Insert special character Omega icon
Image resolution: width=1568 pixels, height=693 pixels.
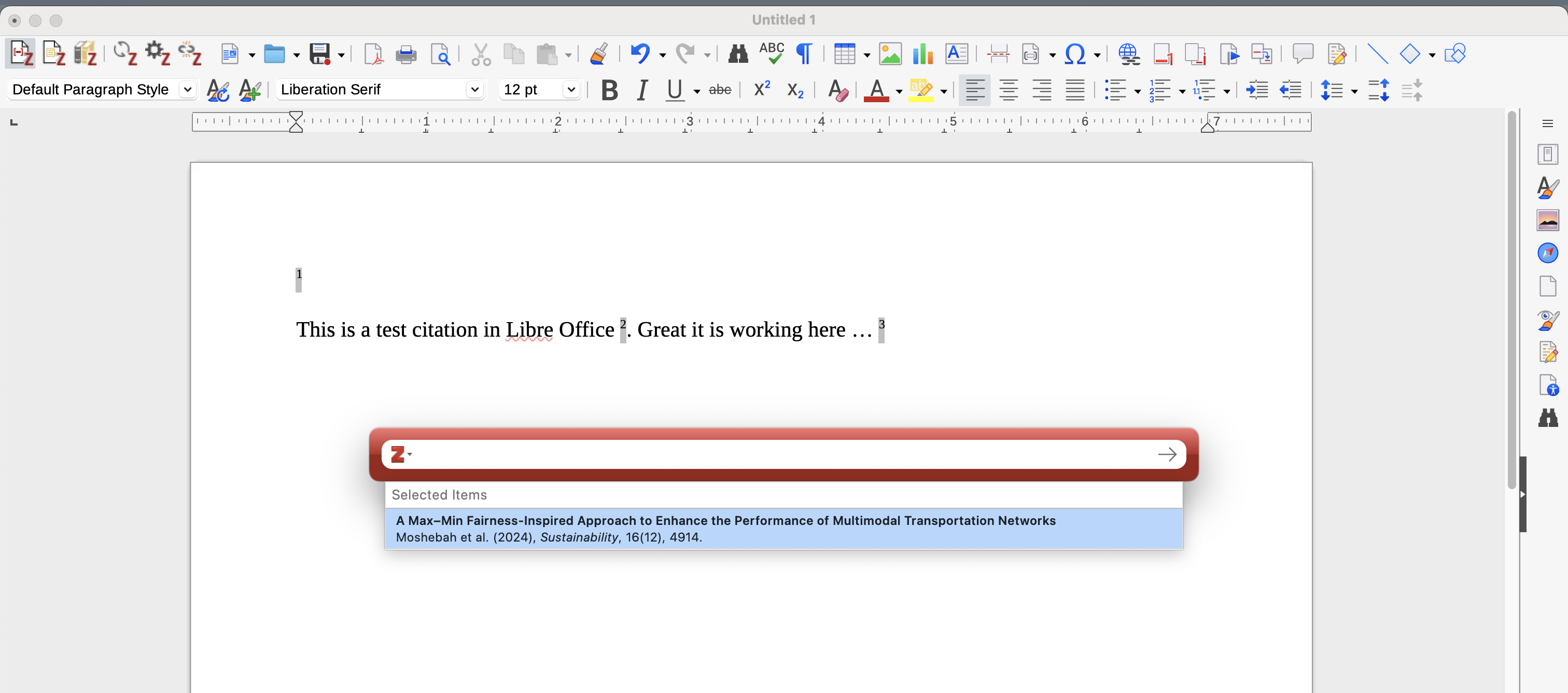1074,54
